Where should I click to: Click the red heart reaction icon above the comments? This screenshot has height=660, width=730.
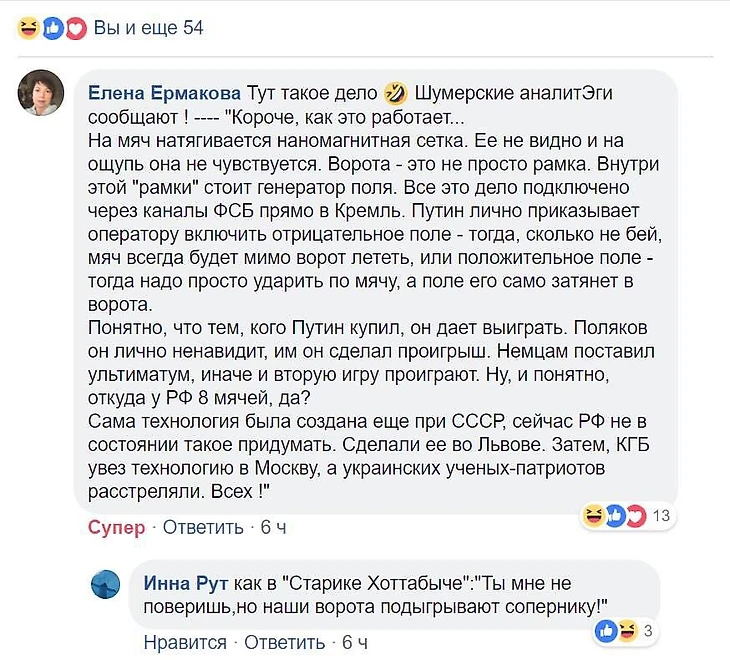[x=74, y=28]
